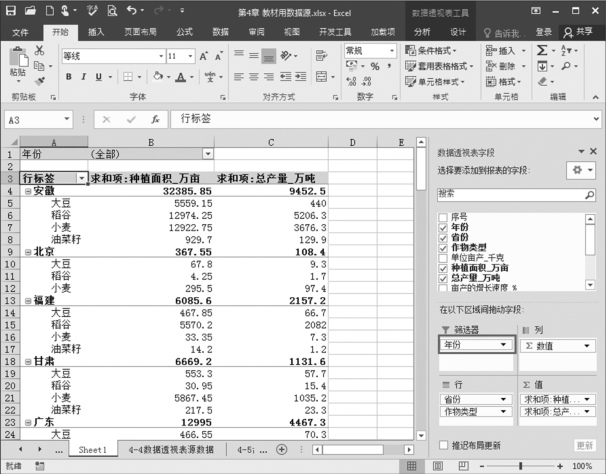The height and width of the screenshot is (474, 606).
Task: Click the Borders icon
Action: [x=128, y=77]
